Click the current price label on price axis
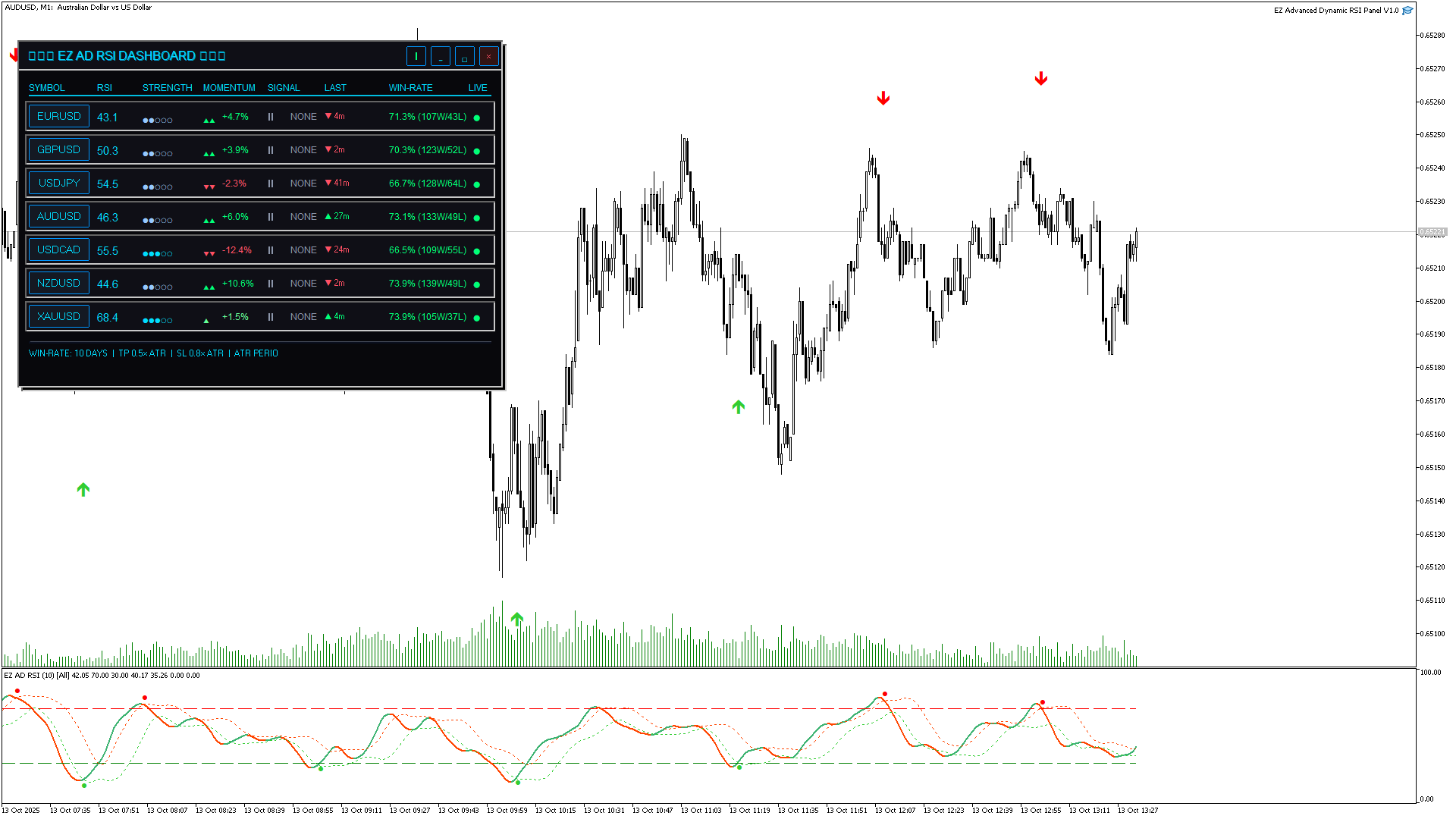The height and width of the screenshot is (819, 1456). pyautogui.click(x=1432, y=232)
